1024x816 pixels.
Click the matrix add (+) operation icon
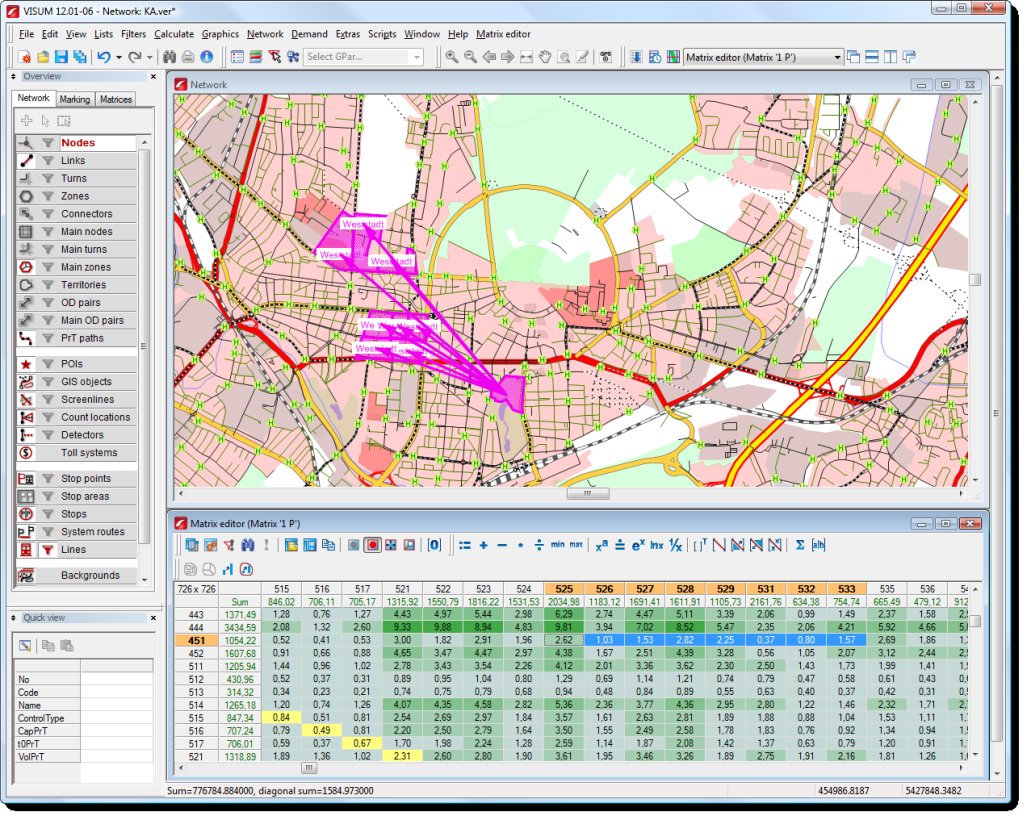point(483,545)
